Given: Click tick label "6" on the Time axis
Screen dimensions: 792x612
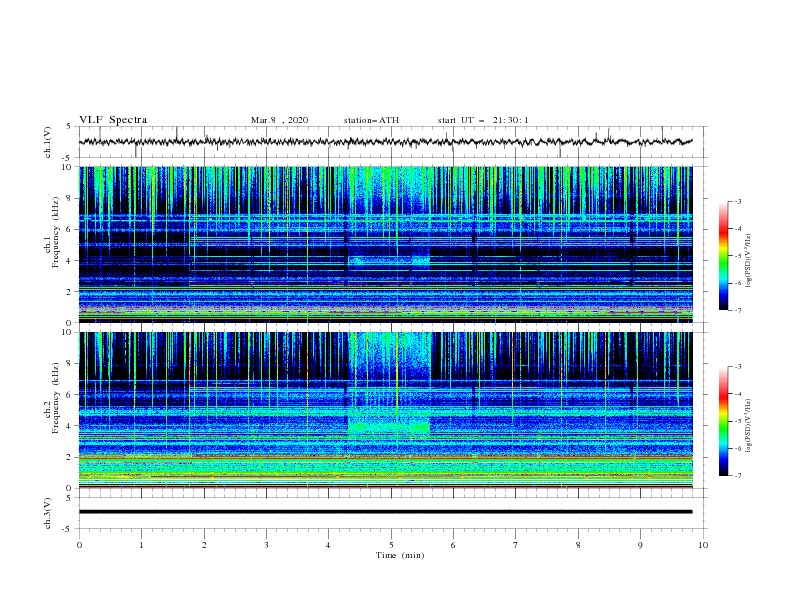Looking at the screenshot, I should (x=453, y=545).
